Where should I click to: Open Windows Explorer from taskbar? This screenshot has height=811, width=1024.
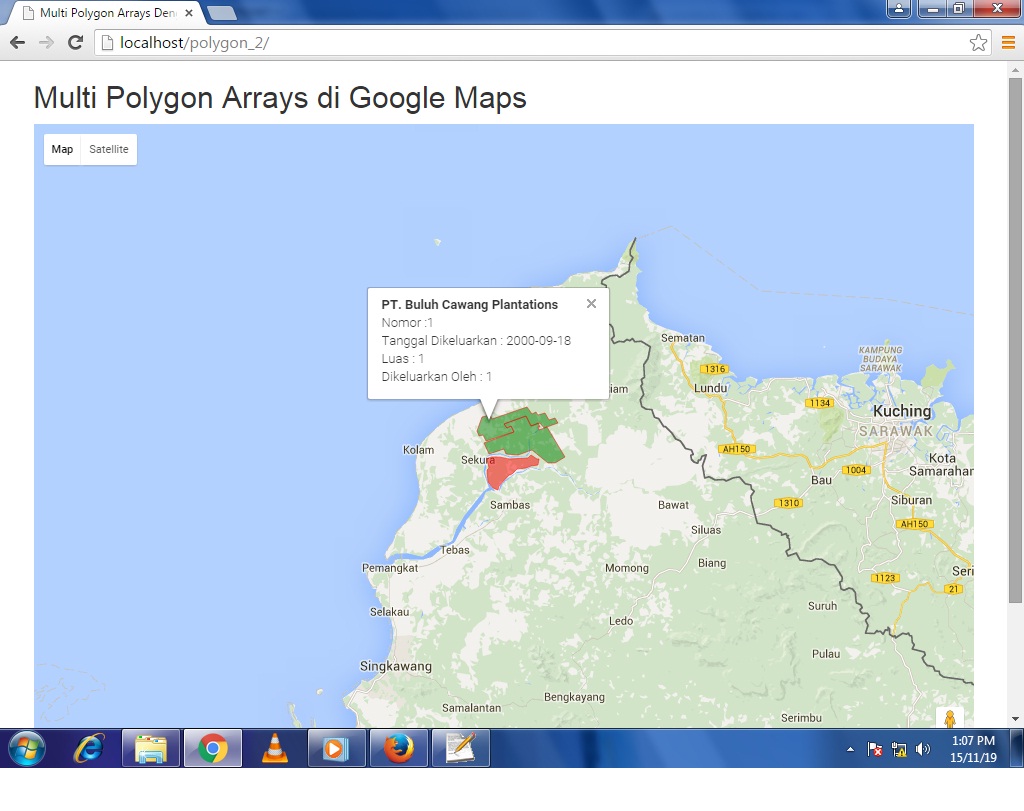point(151,748)
